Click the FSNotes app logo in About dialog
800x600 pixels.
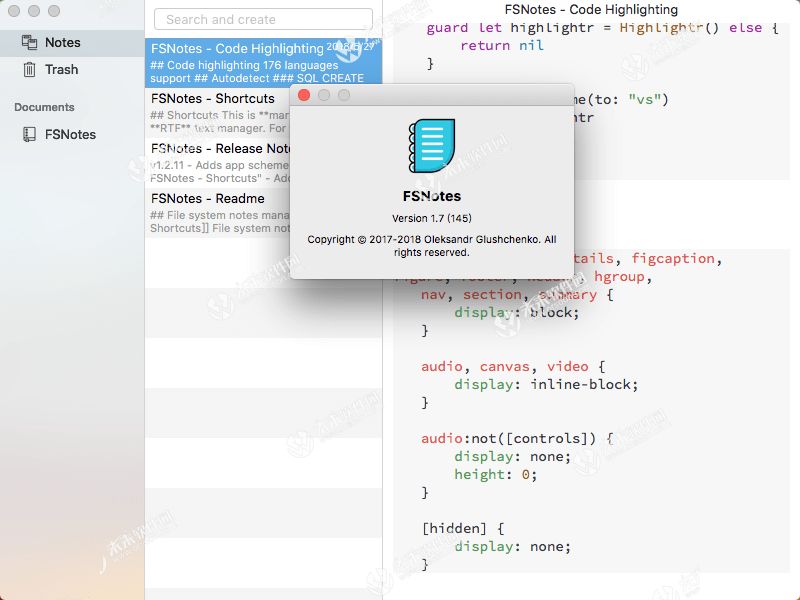tap(432, 146)
